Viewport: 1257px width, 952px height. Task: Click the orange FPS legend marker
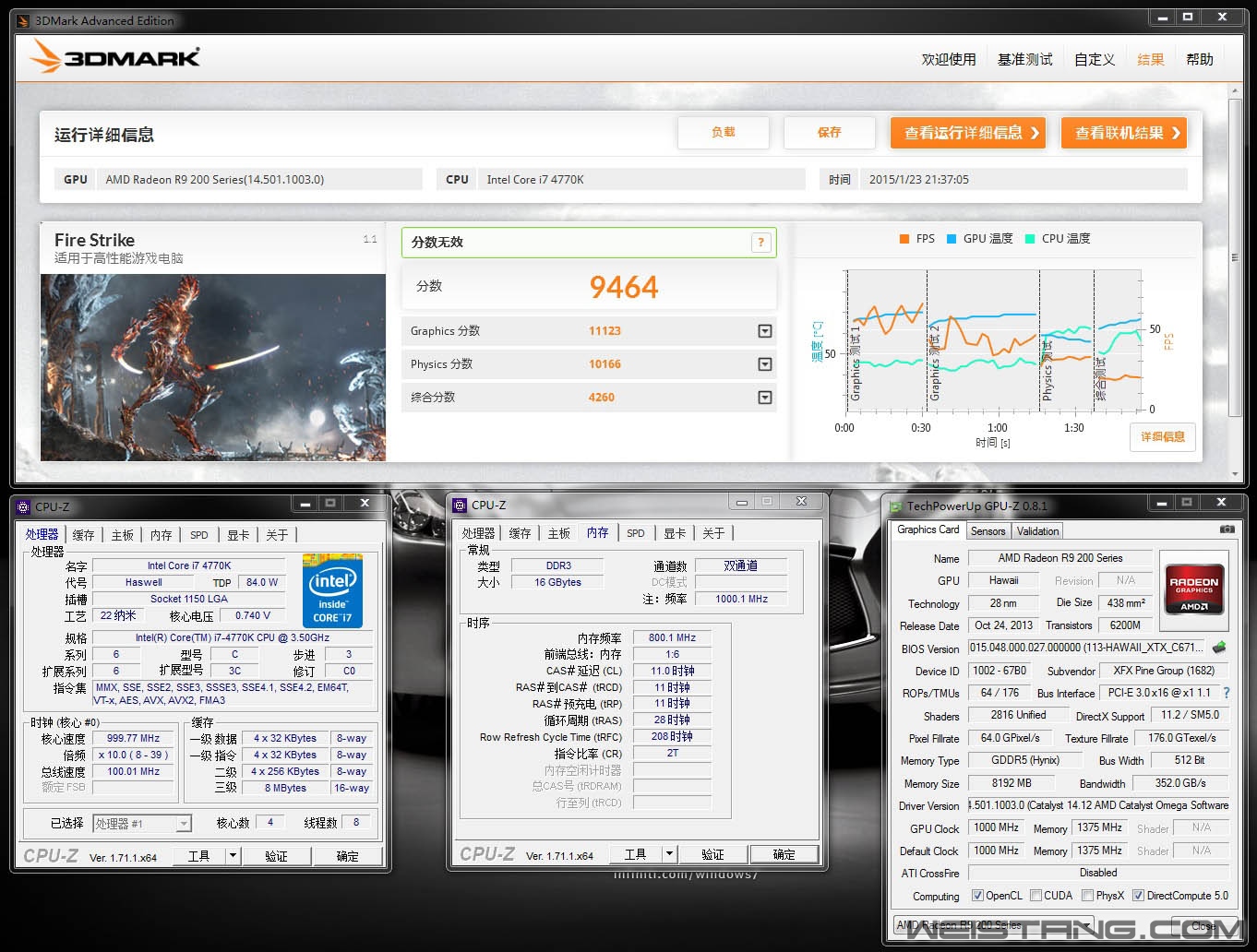pyautogui.click(x=904, y=239)
